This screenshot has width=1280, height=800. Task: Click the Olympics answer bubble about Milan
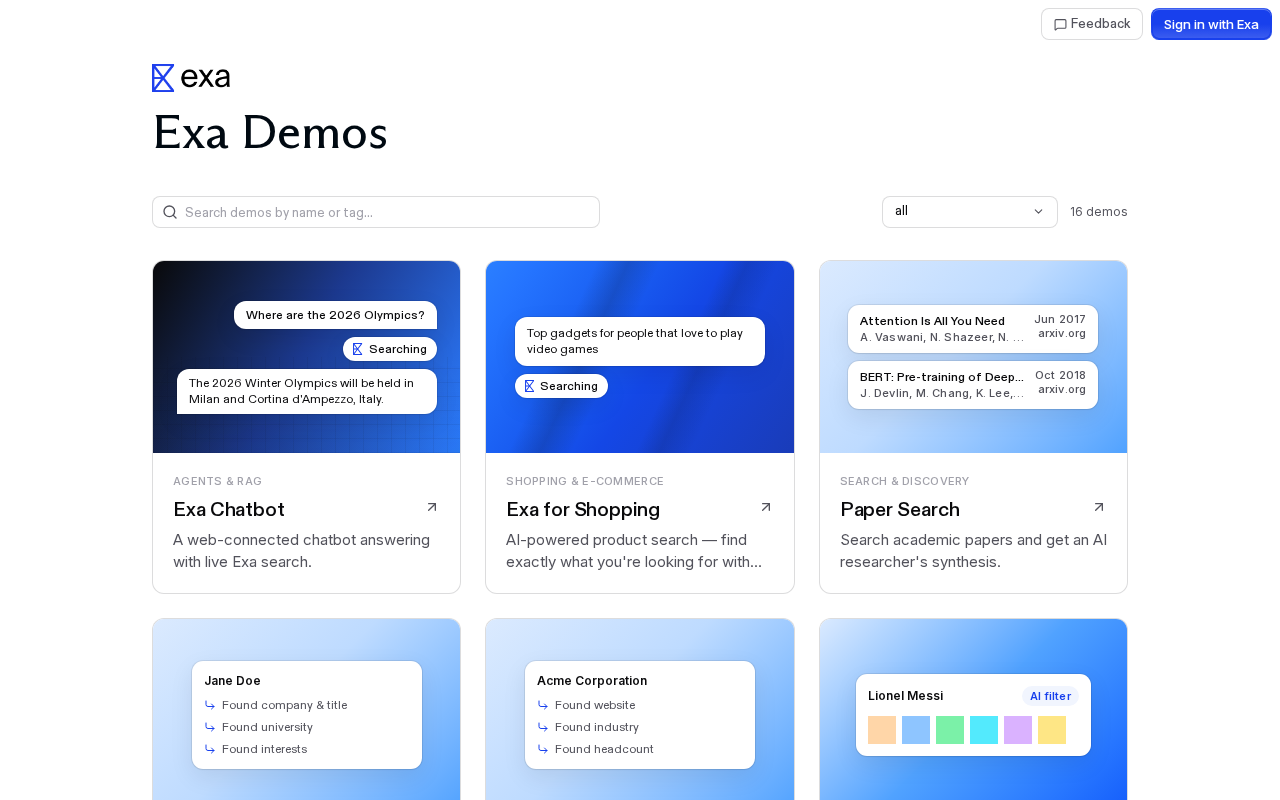coord(307,391)
